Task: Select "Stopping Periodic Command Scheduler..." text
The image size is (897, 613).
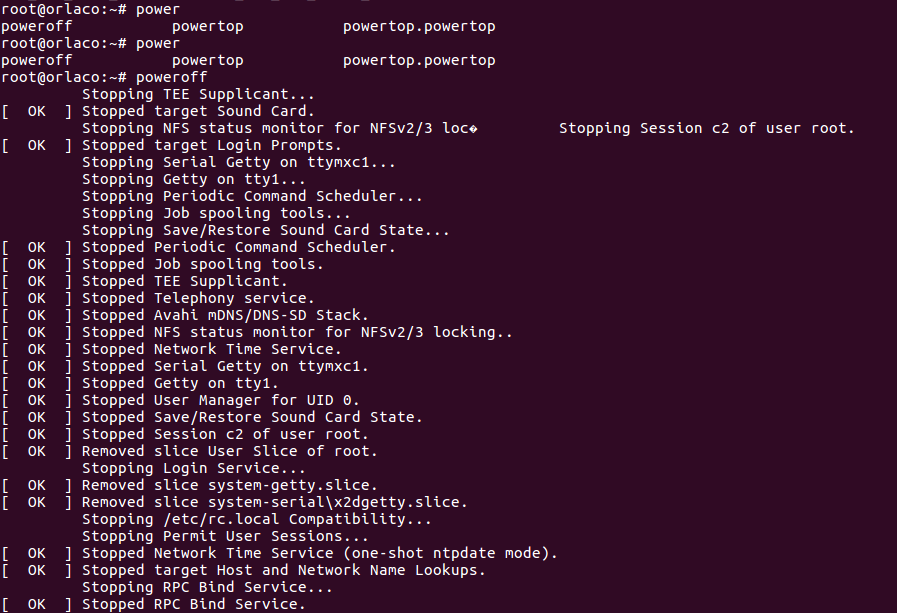Action: (x=252, y=196)
